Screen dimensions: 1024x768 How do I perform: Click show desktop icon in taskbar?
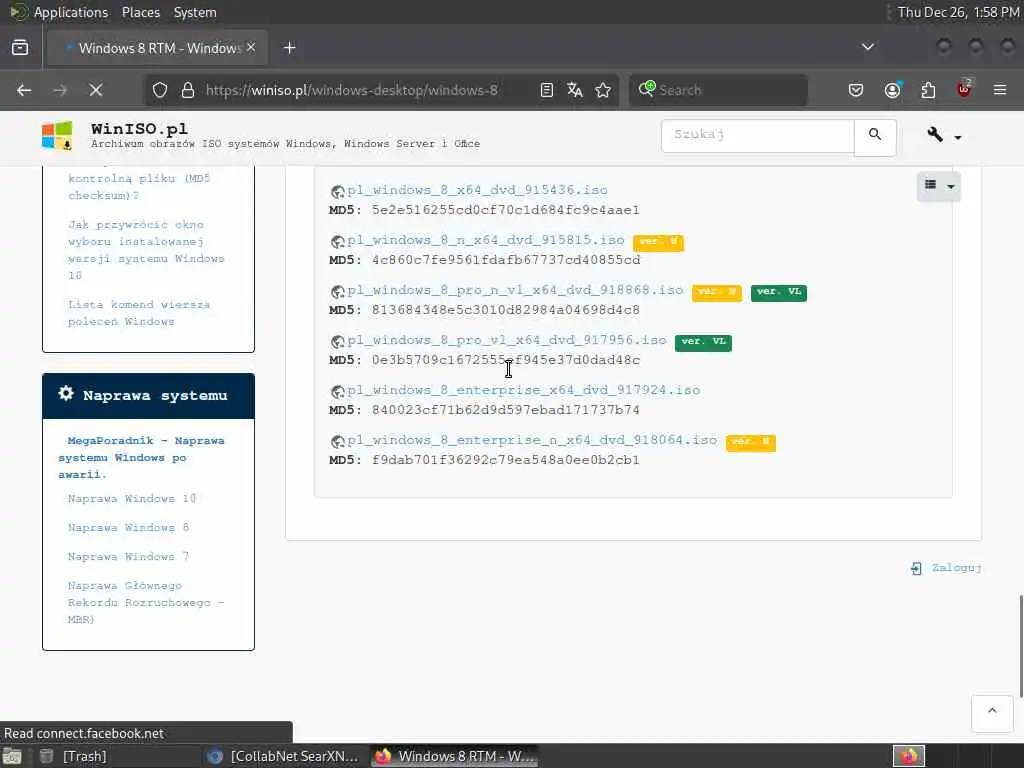click(x=12, y=756)
